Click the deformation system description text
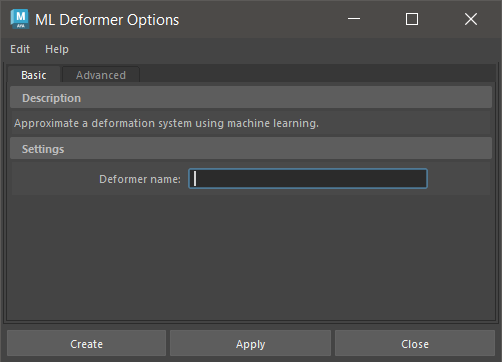 click(166, 123)
